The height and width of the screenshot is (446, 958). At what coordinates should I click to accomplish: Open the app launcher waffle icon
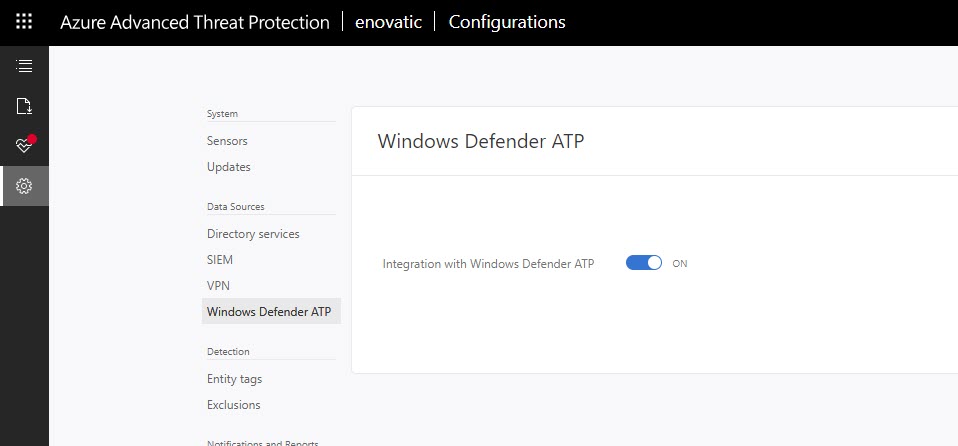(24, 22)
